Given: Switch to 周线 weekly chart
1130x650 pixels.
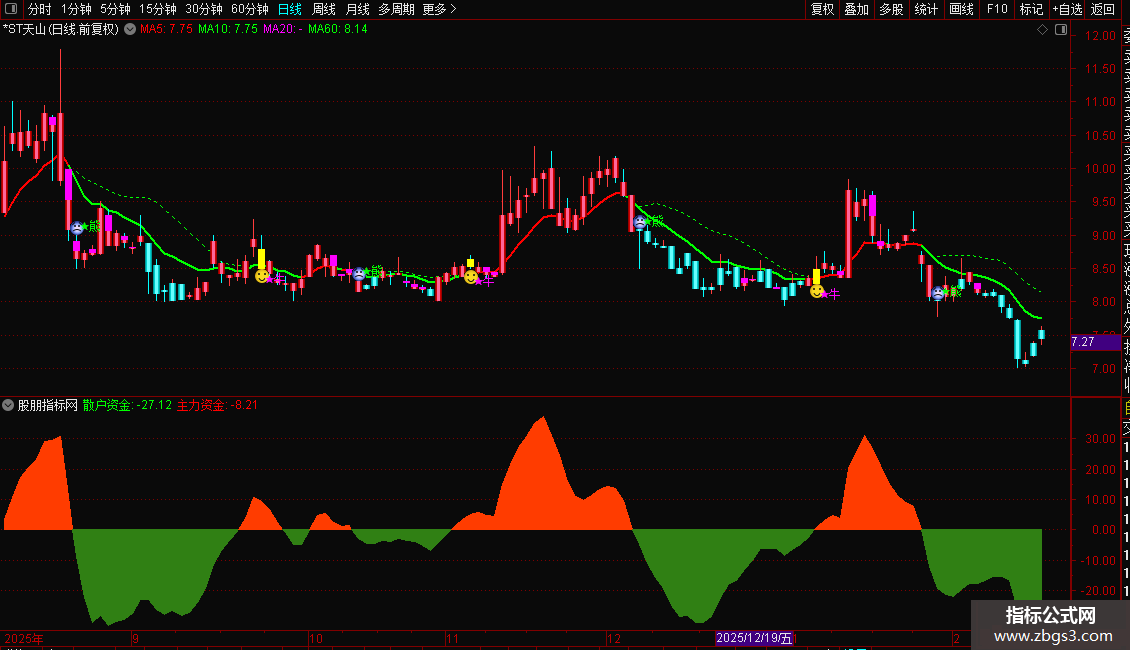Looking at the screenshot, I should click(x=324, y=9).
